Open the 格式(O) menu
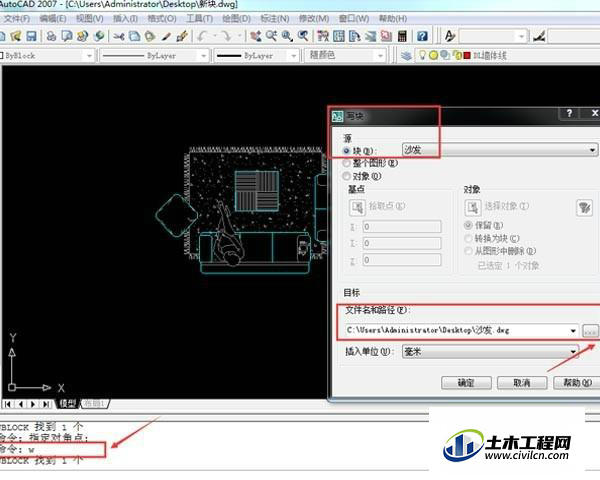 pos(161,18)
